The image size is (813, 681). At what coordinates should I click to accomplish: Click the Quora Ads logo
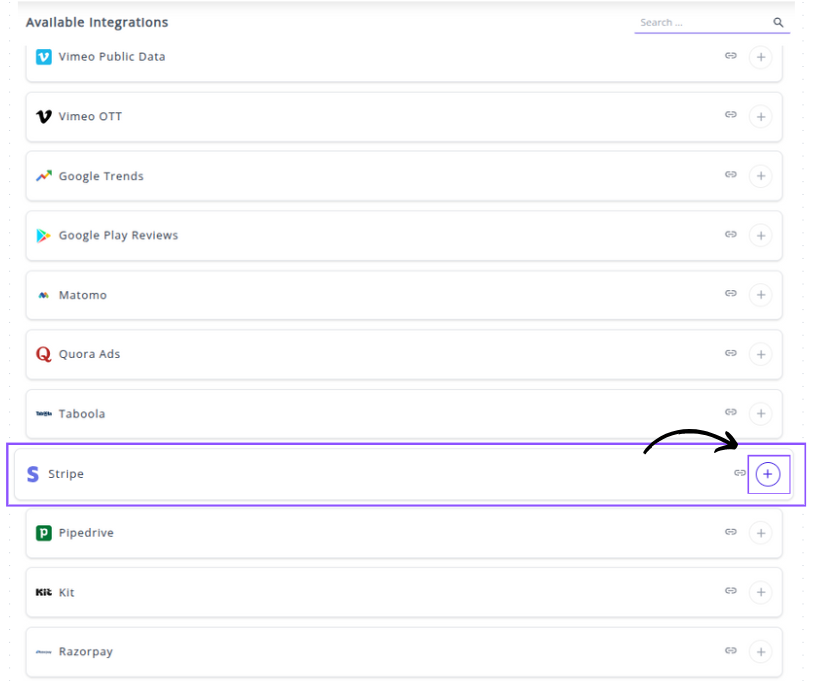coord(43,354)
